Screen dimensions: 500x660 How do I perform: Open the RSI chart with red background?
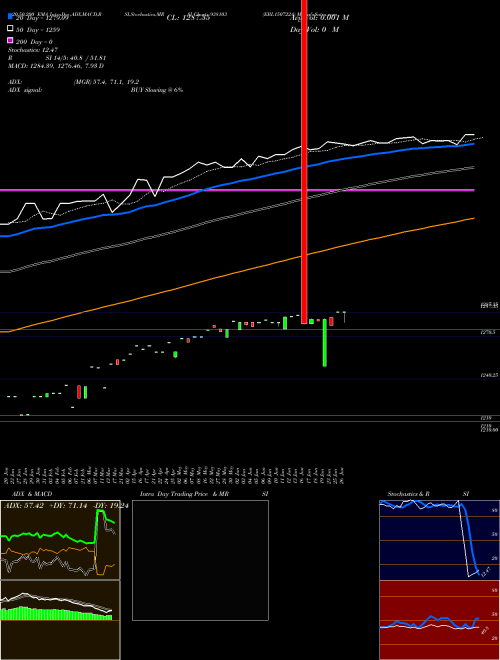439,620
